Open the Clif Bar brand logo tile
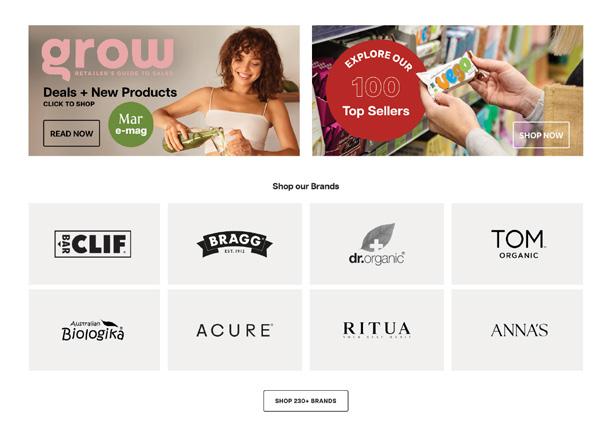This screenshot has width=614, height=430. click(x=94, y=244)
